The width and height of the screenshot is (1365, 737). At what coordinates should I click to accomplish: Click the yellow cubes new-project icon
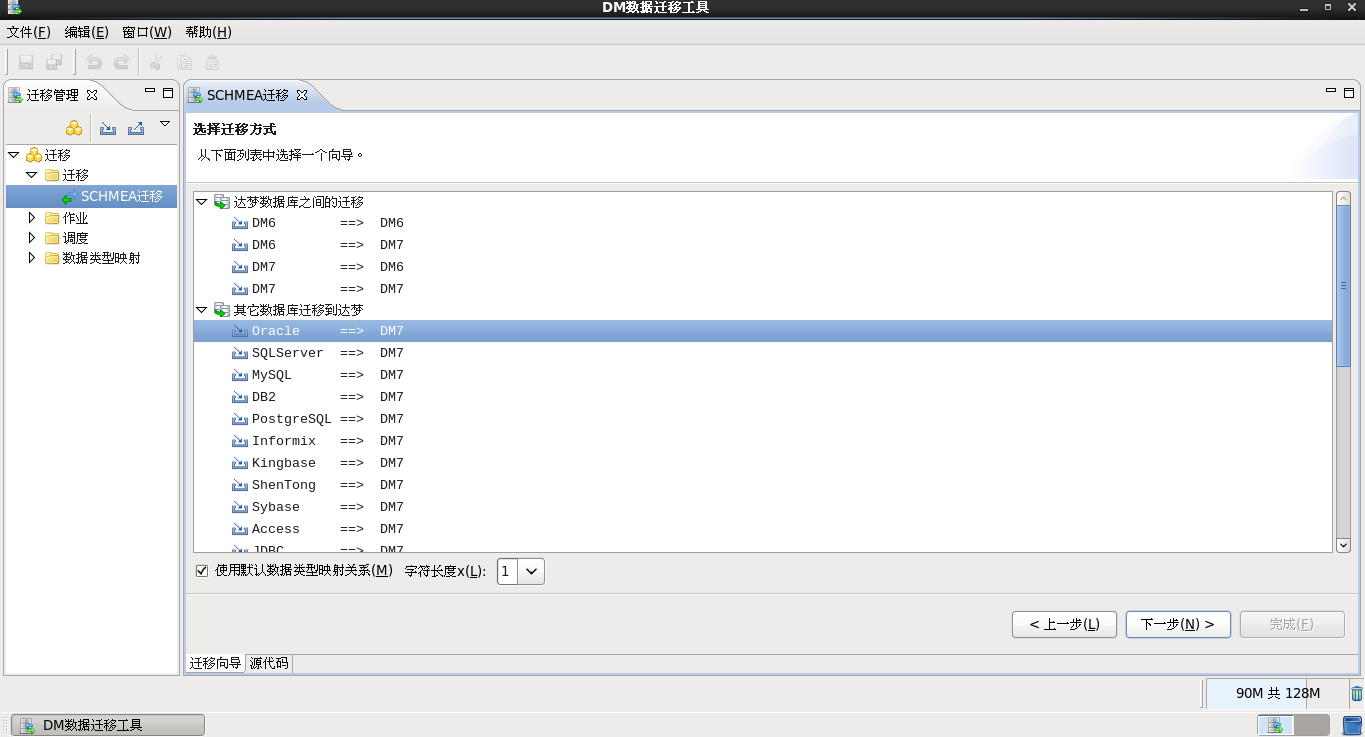pyautogui.click(x=74, y=128)
